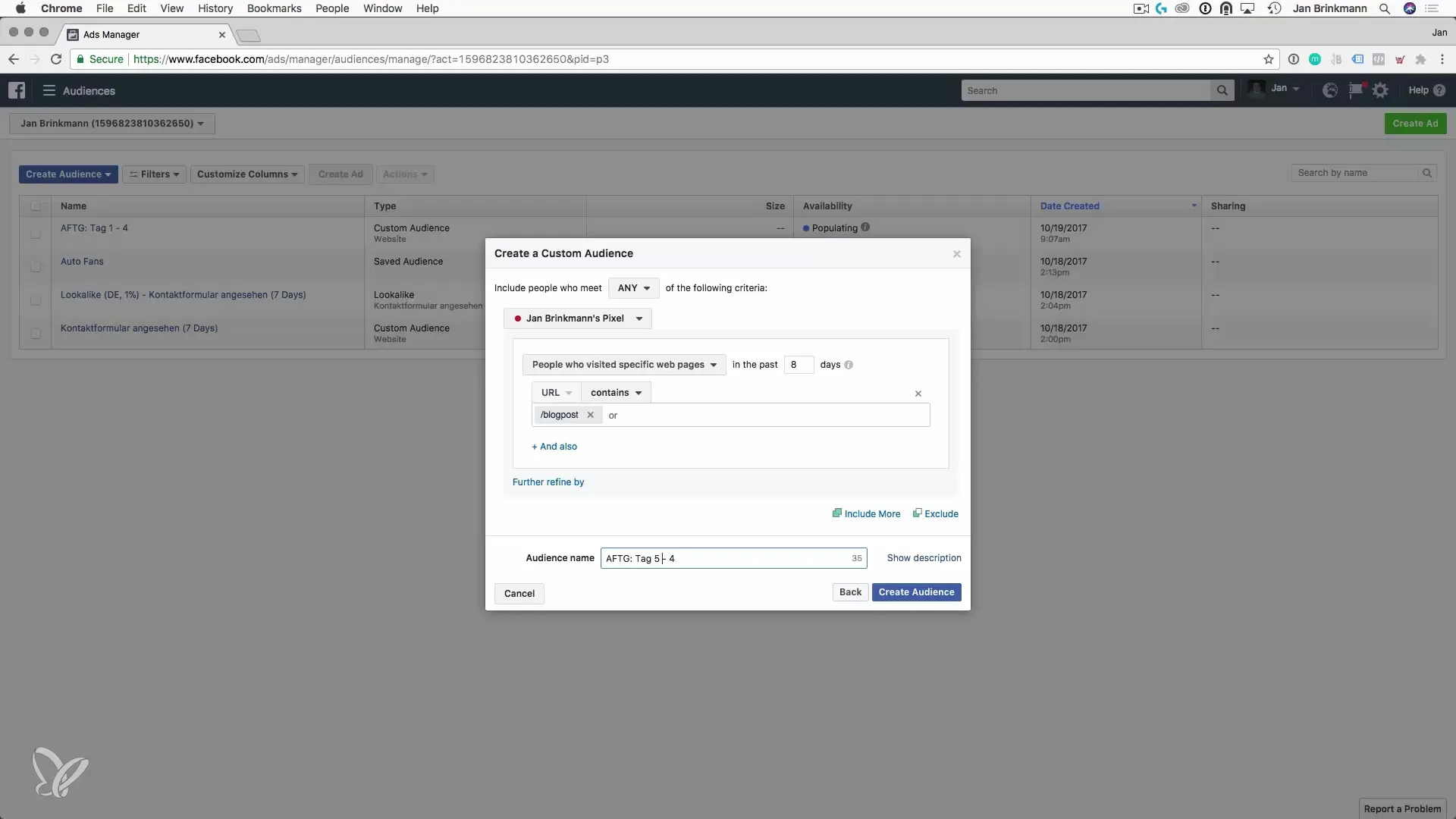Open the Auto Fans audience link

click(82, 262)
